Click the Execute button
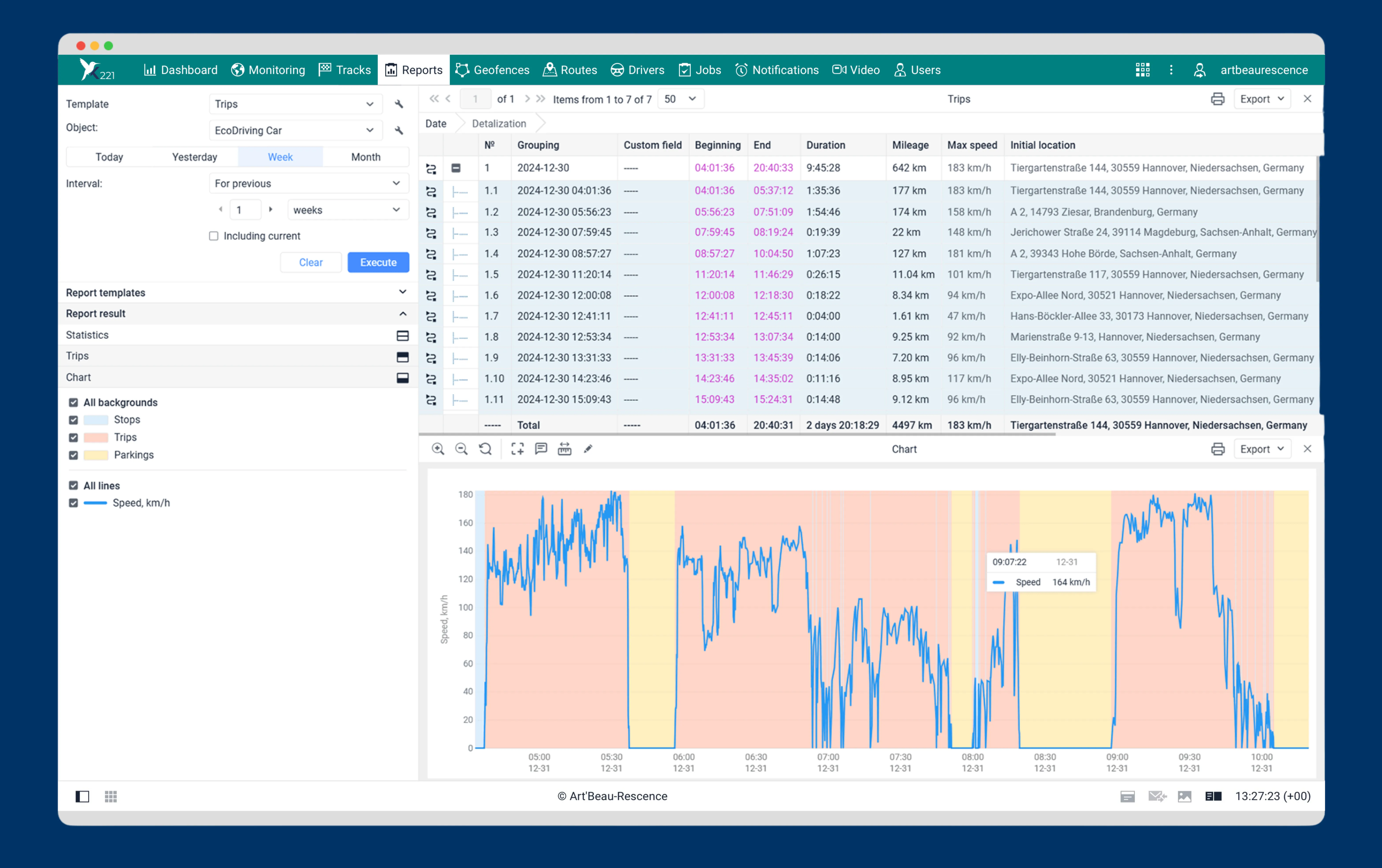 point(378,262)
